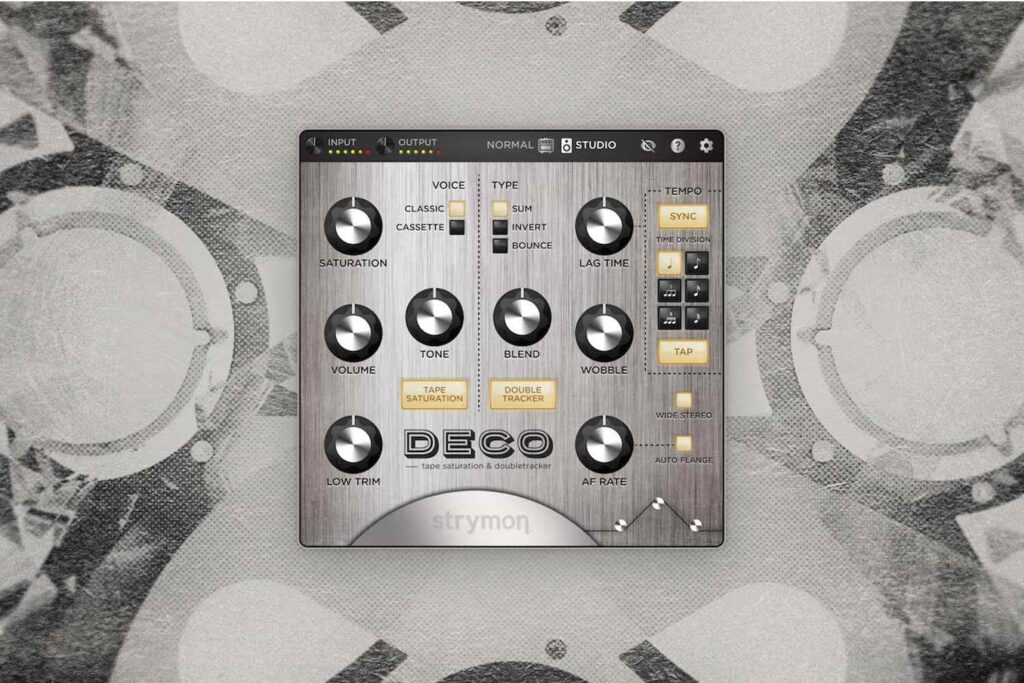
Task: Open help with the question mark icon
Action: pyautogui.click(x=678, y=146)
